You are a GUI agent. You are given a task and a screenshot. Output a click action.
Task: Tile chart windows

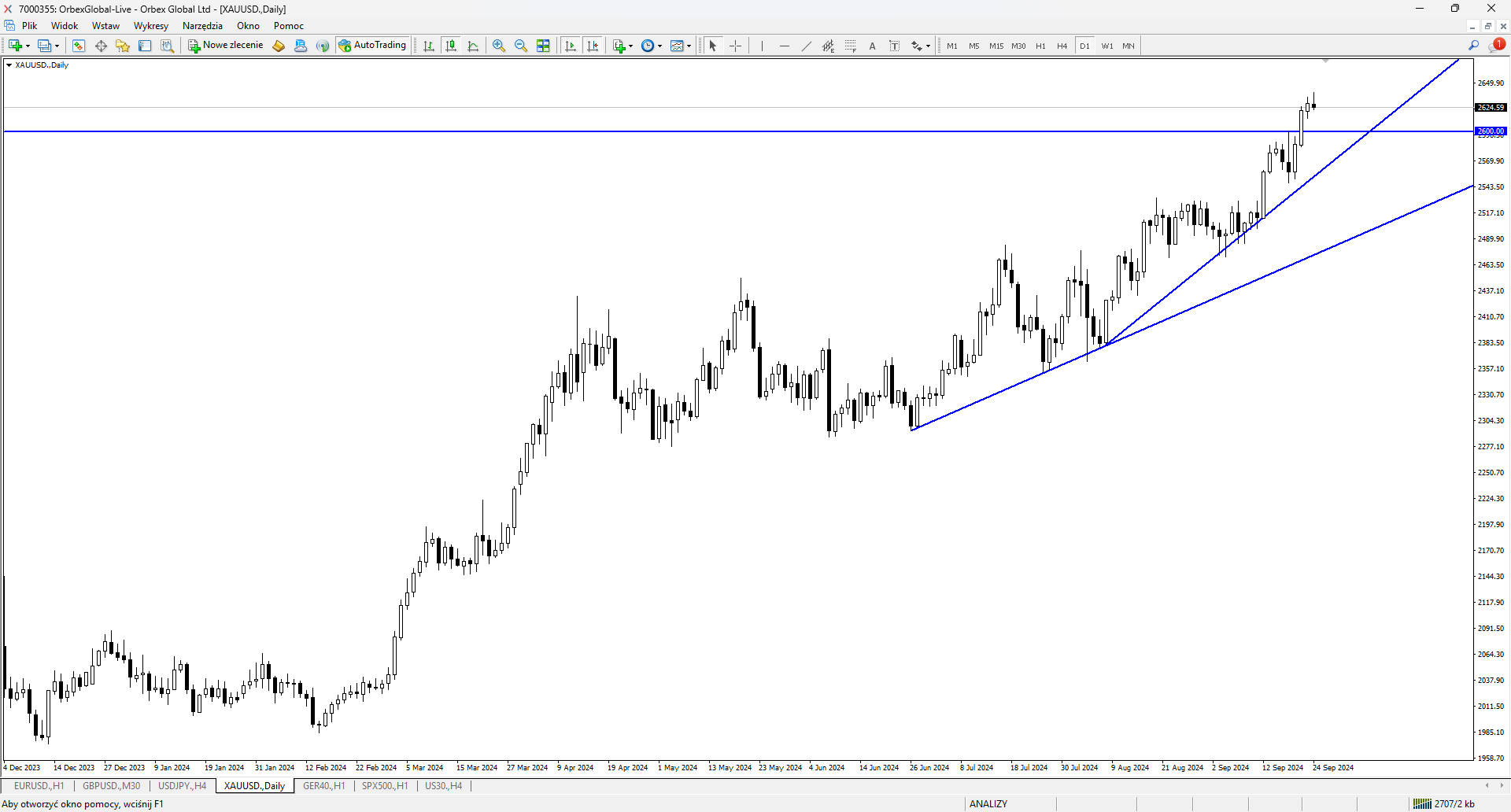pyautogui.click(x=543, y=46)
